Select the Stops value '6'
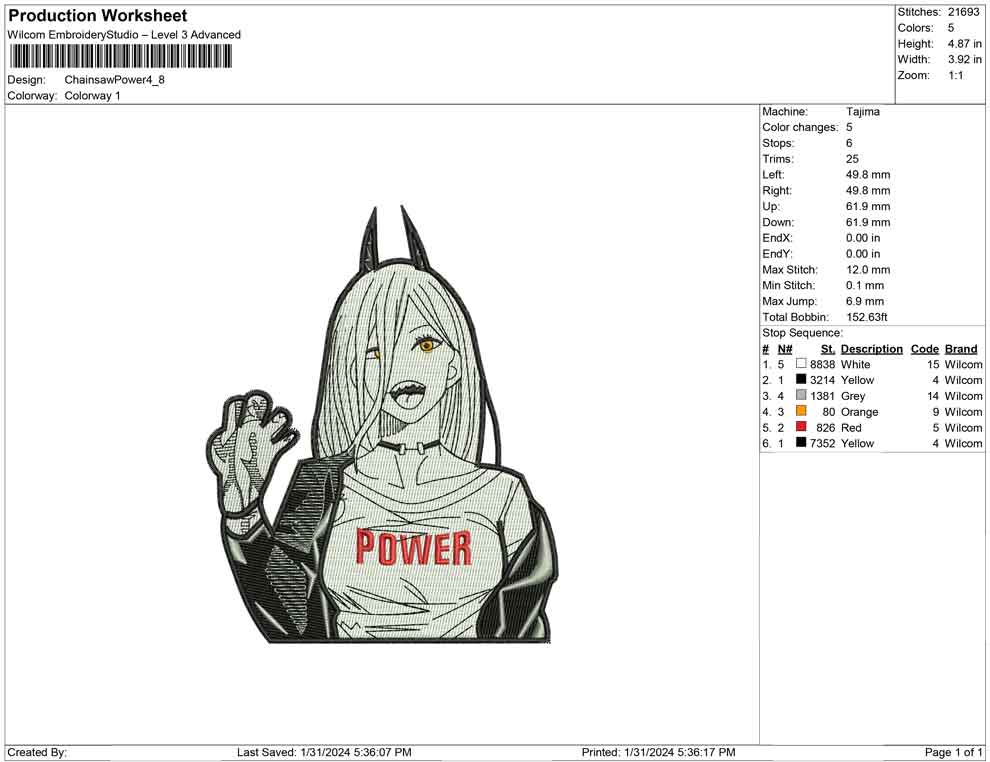 pos(849,143)
